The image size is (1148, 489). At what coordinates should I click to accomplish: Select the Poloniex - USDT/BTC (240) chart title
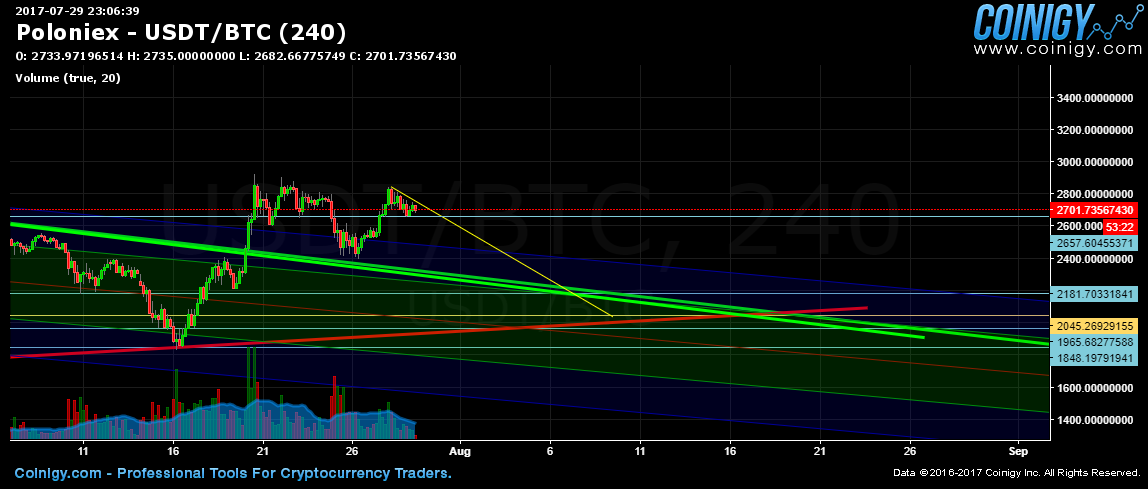pyautogui.click(x=181, y=33)
